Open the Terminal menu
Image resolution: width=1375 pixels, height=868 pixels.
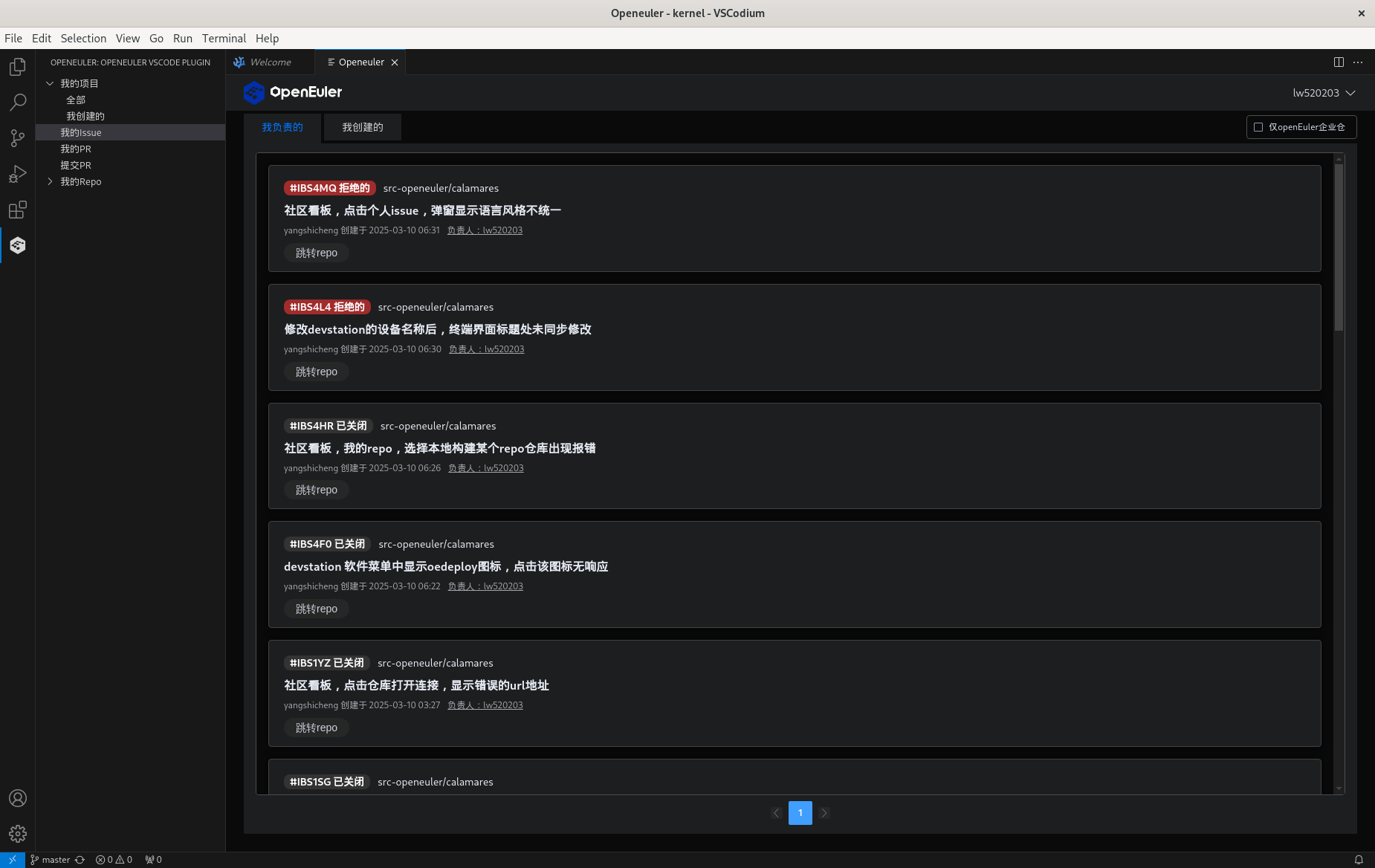[224, 39]
